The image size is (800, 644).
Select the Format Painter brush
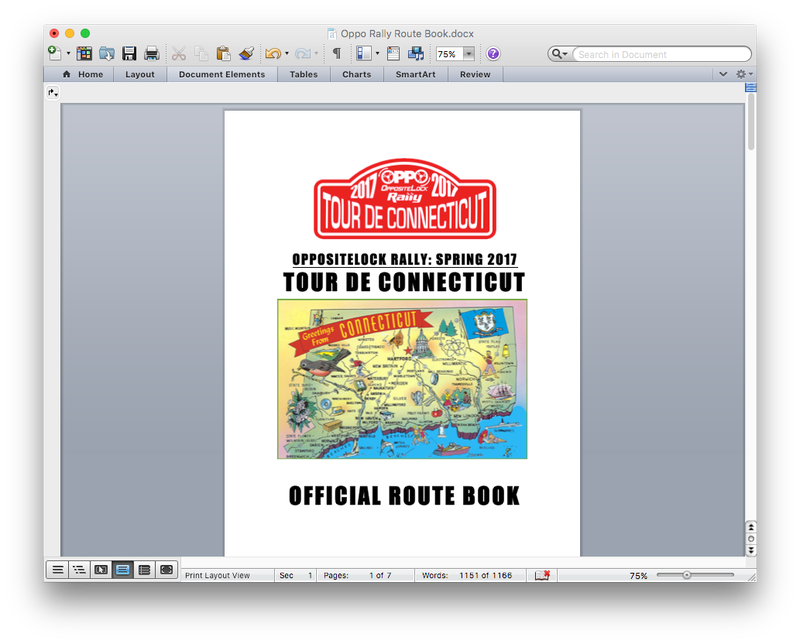coord(246,54)
